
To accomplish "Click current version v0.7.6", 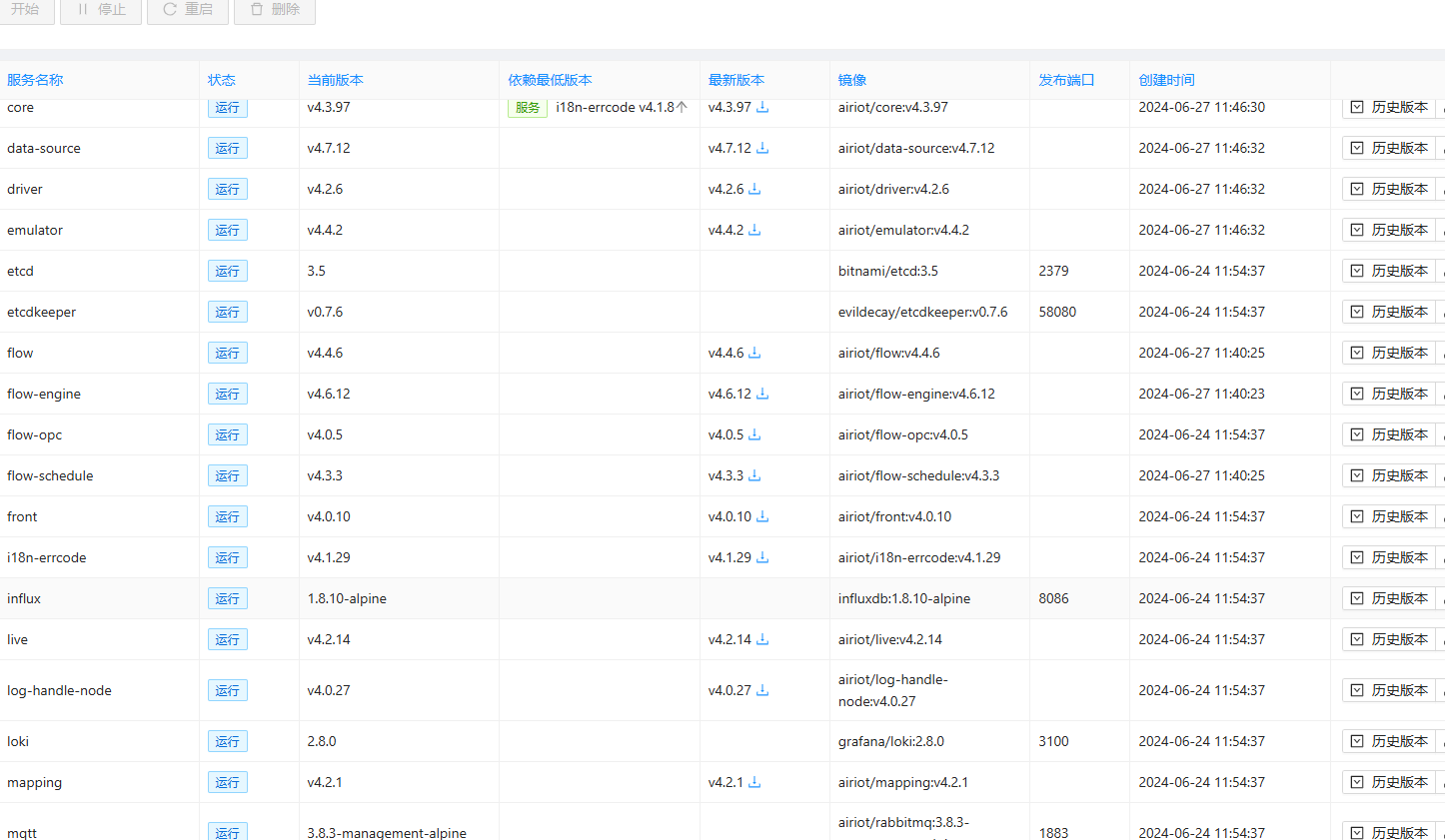I will click(325, 312).
